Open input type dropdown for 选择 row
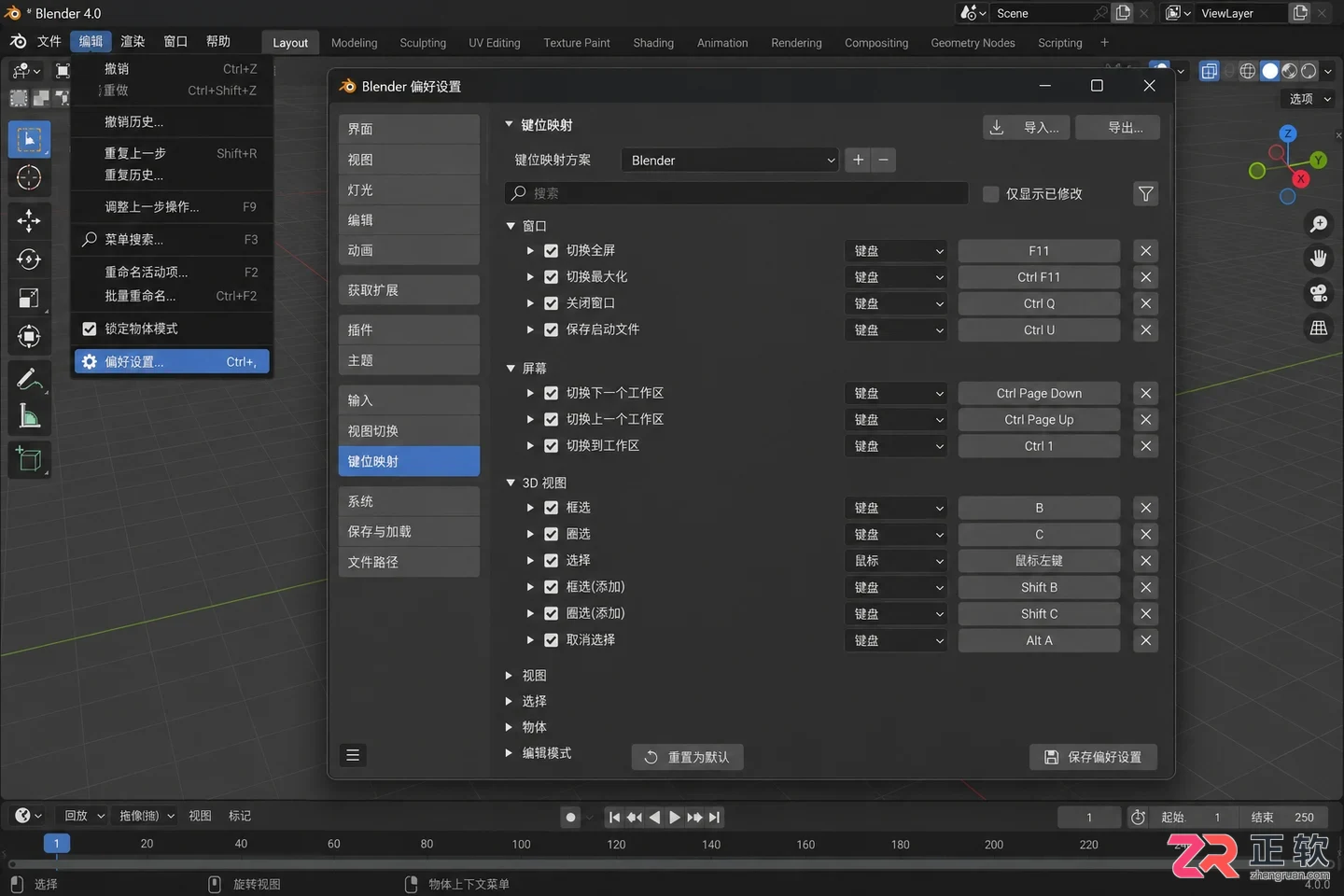The width and height of the screenshot is (1344, 896). 896,561
